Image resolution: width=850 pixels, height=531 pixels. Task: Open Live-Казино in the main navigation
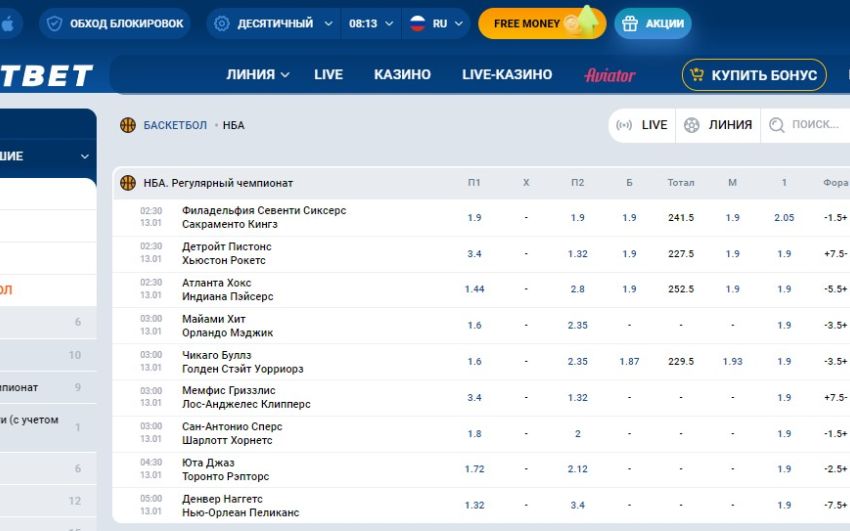click(x=507, y=75)
